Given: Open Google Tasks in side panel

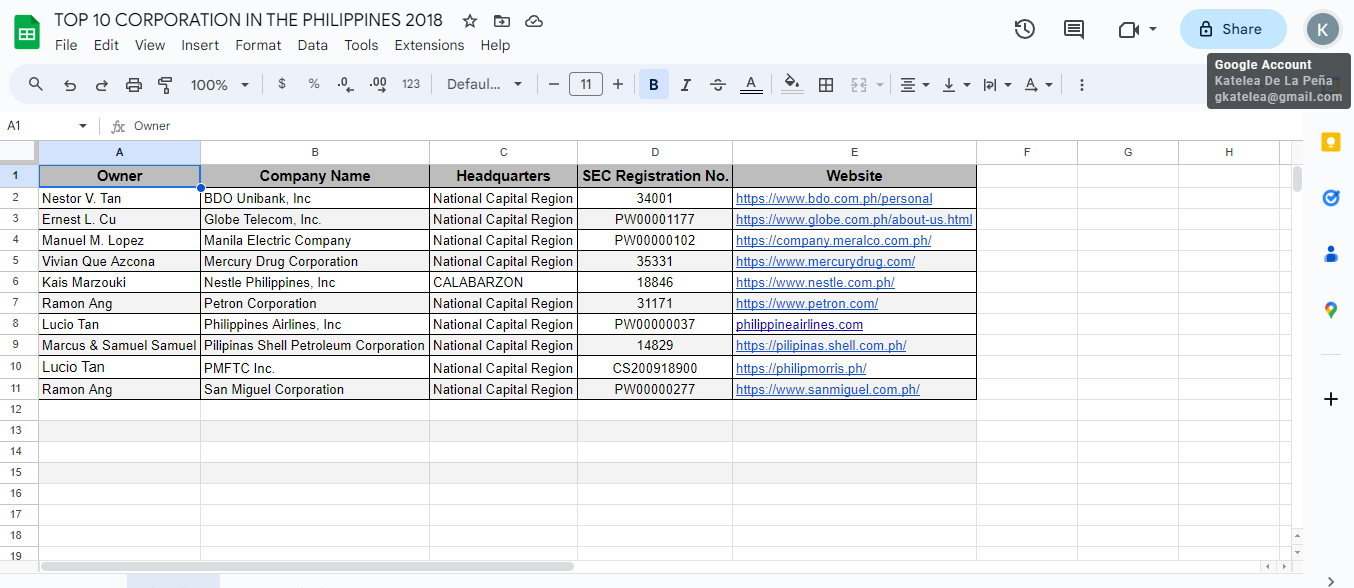Looking at the screenshot, I should [1331, 198].
